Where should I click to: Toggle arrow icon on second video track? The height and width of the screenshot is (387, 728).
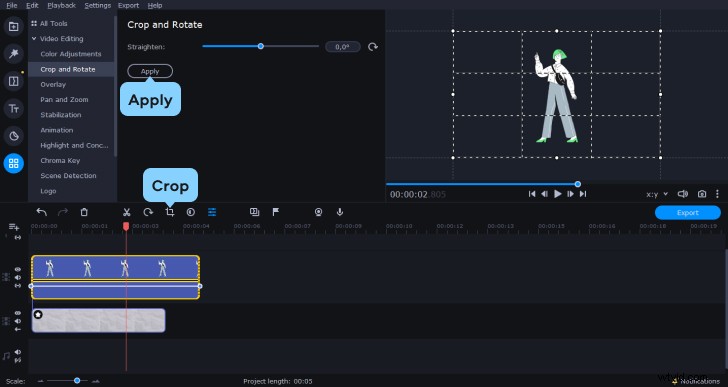click(x=18, y=329)
